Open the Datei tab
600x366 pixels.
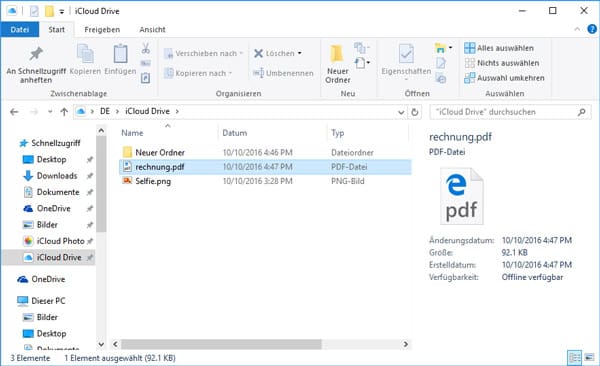click(x=20, y=29)
